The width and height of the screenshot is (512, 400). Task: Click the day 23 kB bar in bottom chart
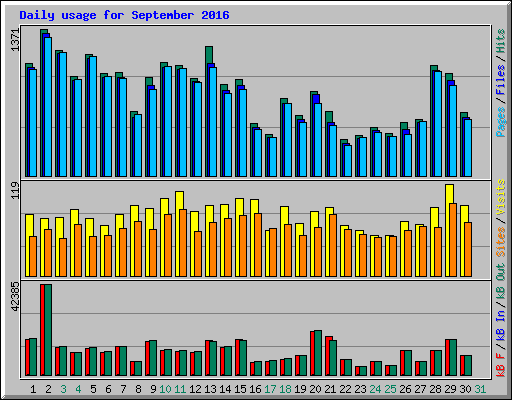(363, 371)
